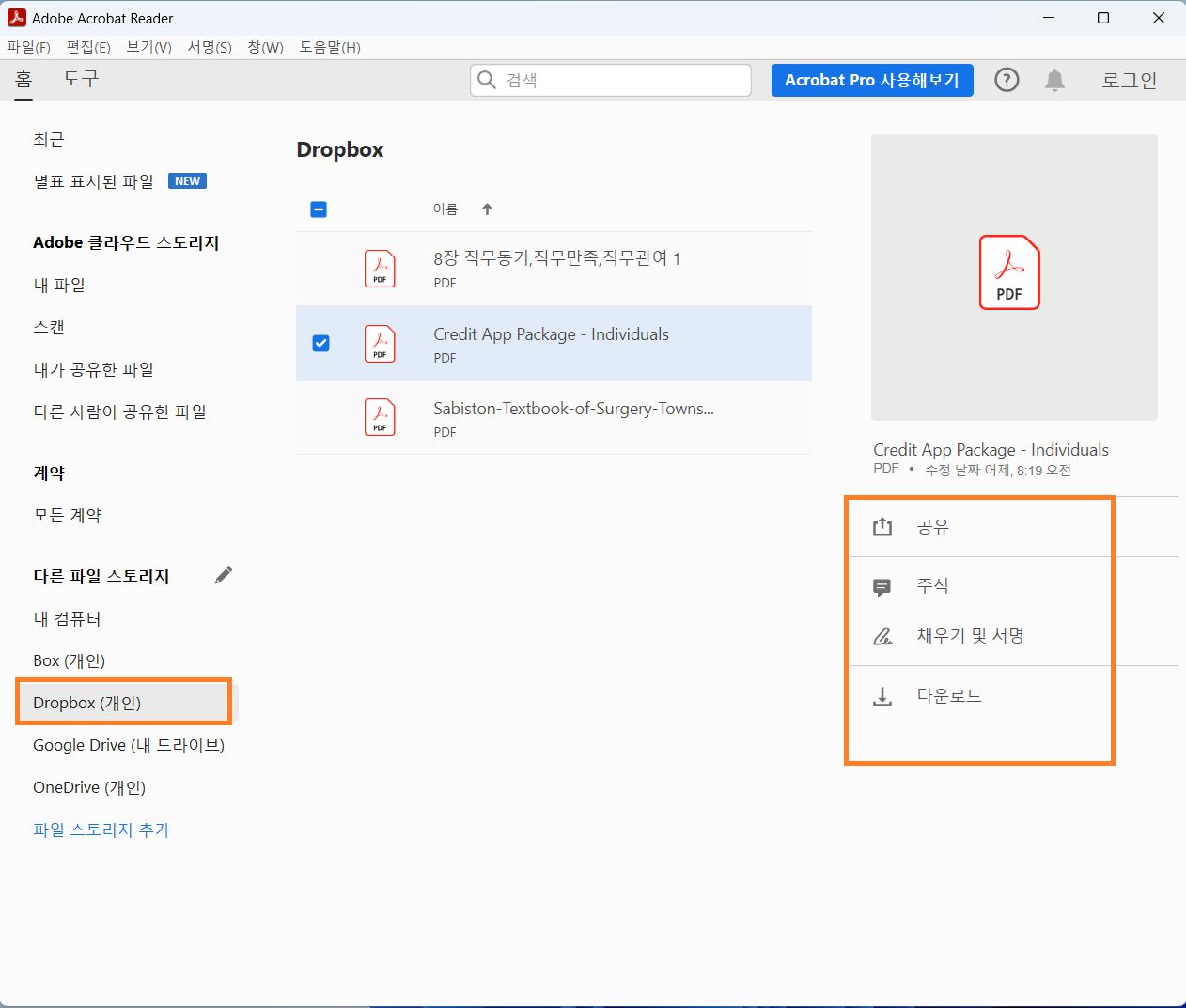Click the 다운로드 download icon
1186x1008 pixels.
pyautogui.click(x=882, y=695)
